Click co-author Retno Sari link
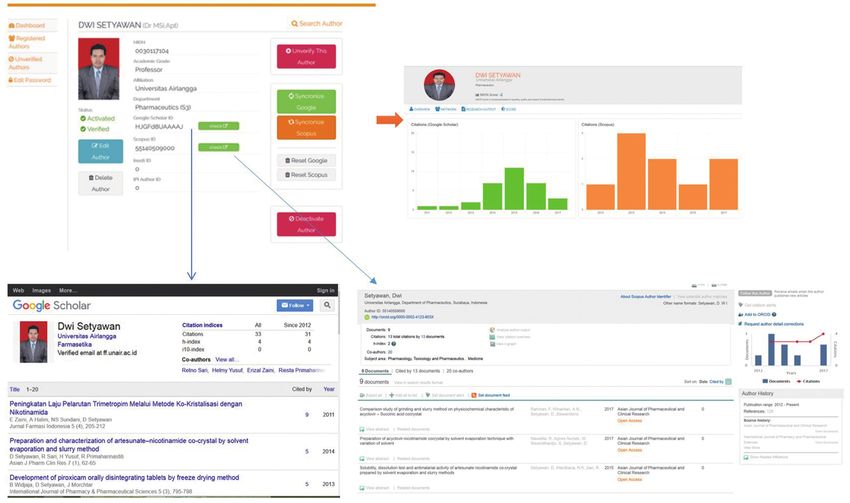850x503 pixels. (195, 370)
